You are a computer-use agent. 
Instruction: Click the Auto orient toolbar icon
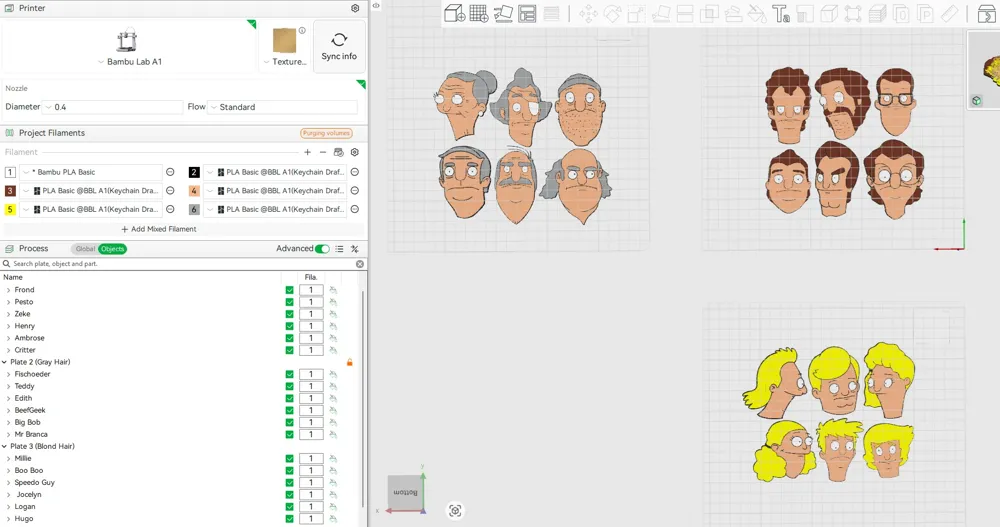tap(503, 13)
